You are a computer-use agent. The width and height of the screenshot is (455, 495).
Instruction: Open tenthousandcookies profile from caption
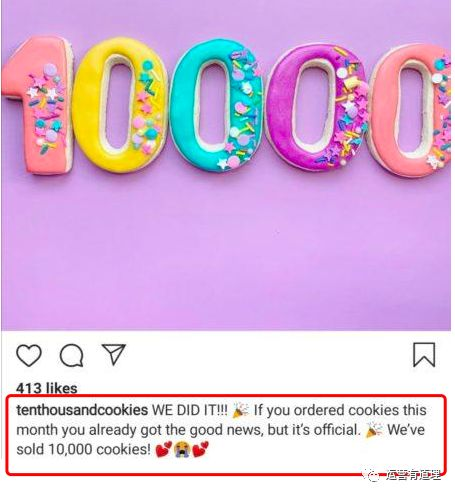pyautogui.click(x=82, y=410)
